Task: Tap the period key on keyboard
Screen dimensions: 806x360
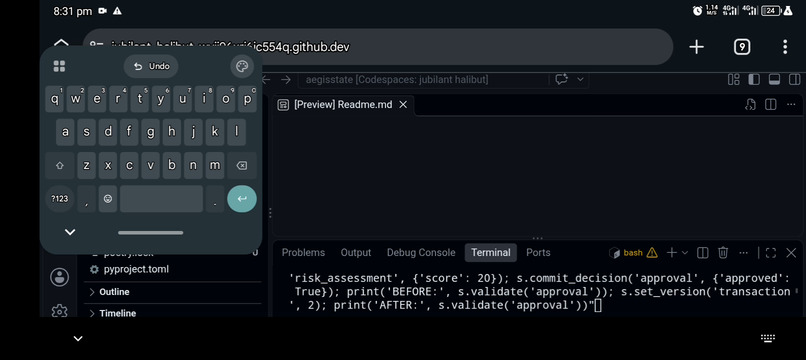Action: click(x=215, y=199)
